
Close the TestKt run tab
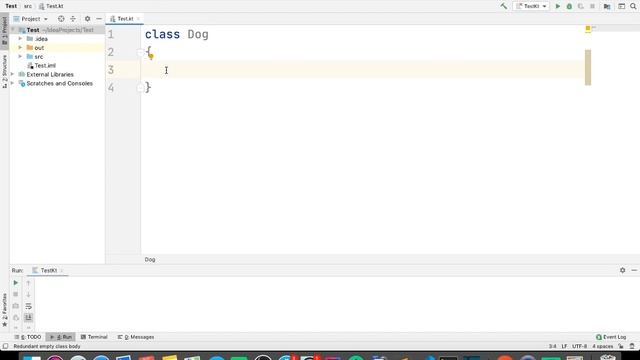point(62,271)
